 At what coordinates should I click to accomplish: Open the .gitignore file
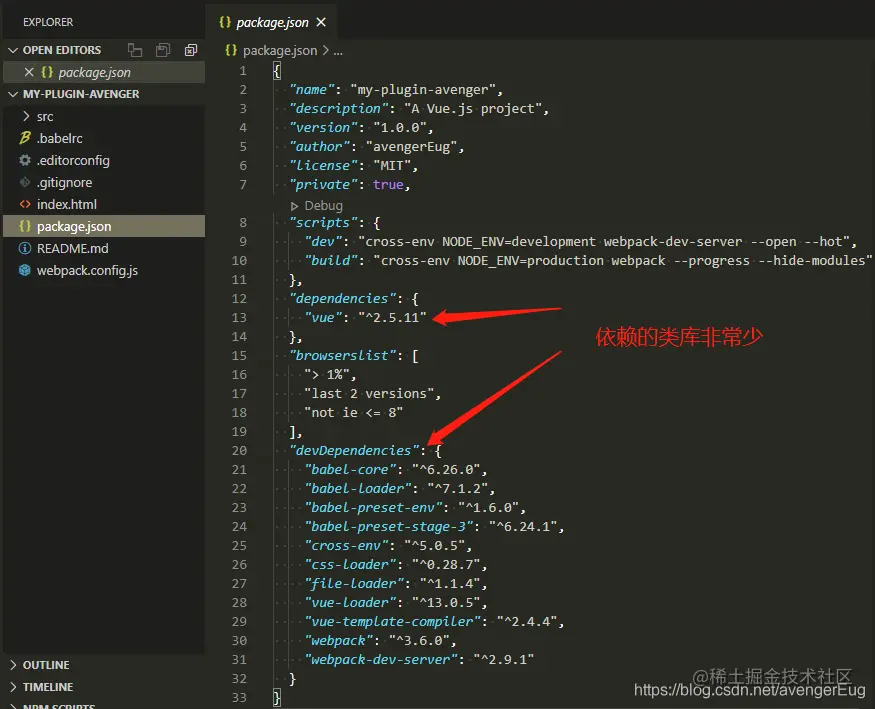tap(64, 182)
